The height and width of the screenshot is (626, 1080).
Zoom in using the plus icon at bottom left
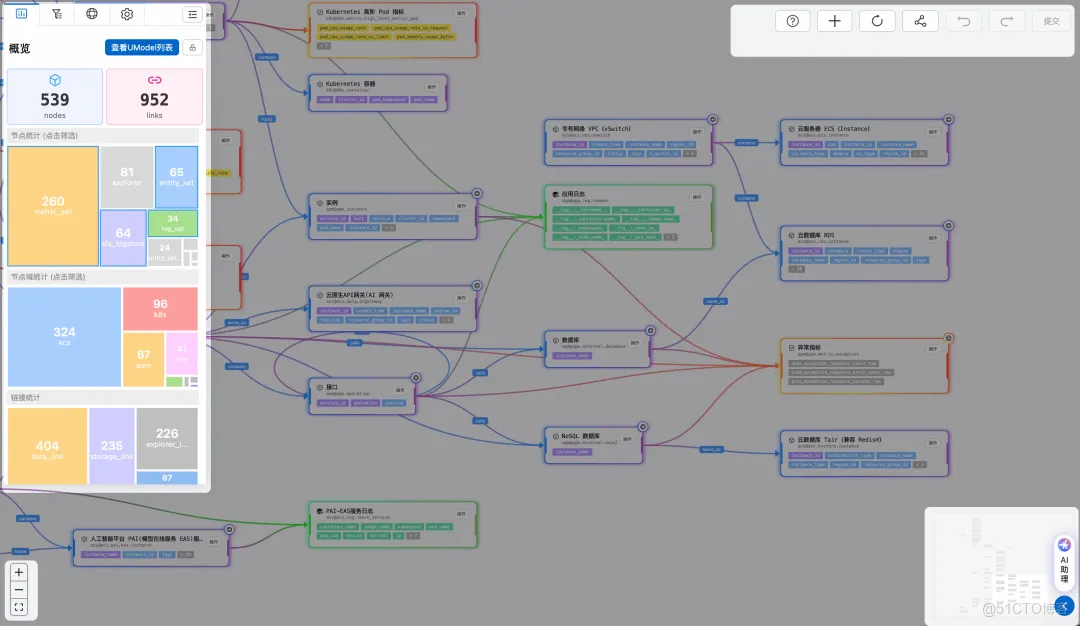coord(19,571)
